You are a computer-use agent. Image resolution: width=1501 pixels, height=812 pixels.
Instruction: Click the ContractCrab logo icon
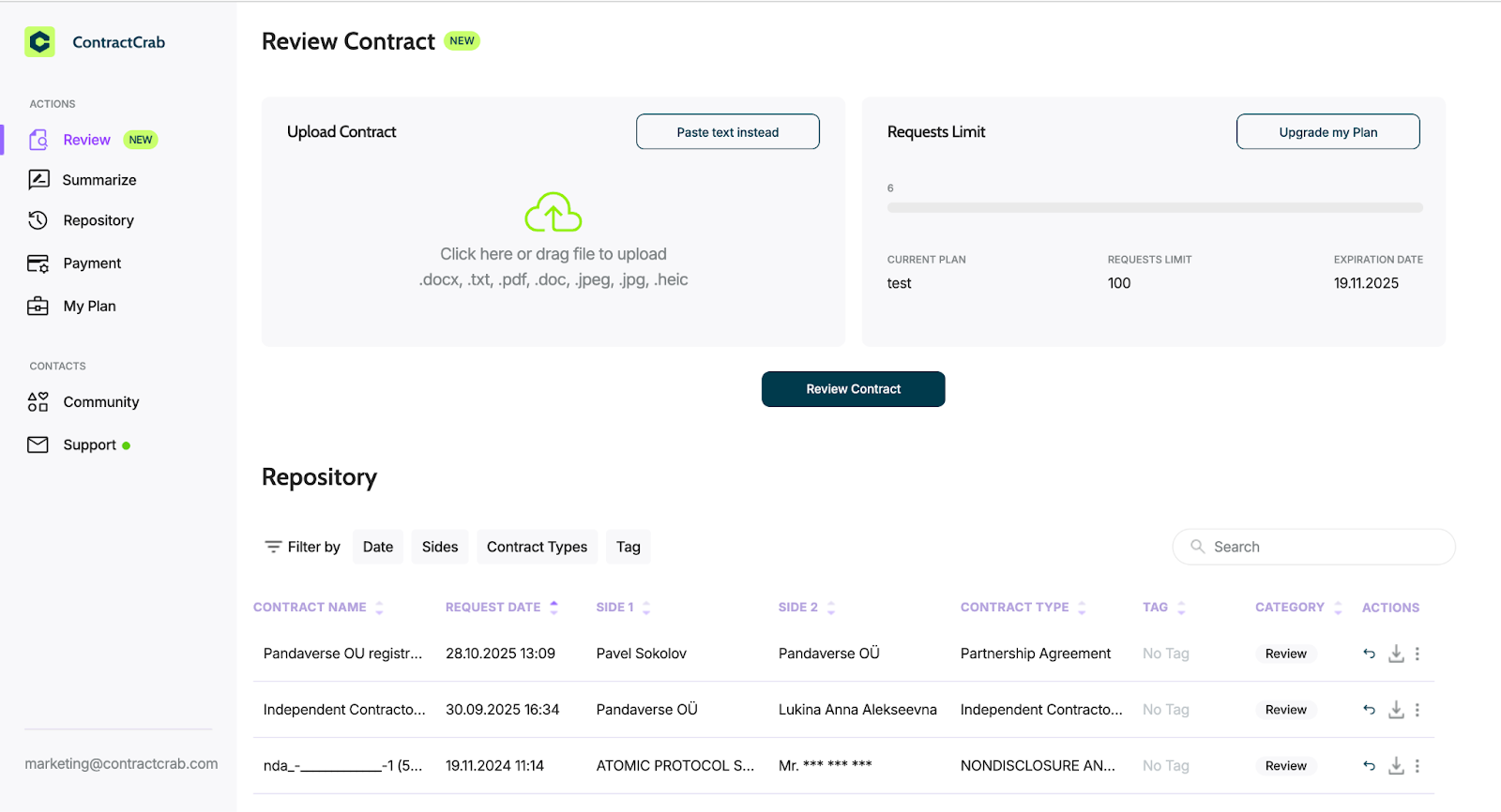tap(39, 42)
